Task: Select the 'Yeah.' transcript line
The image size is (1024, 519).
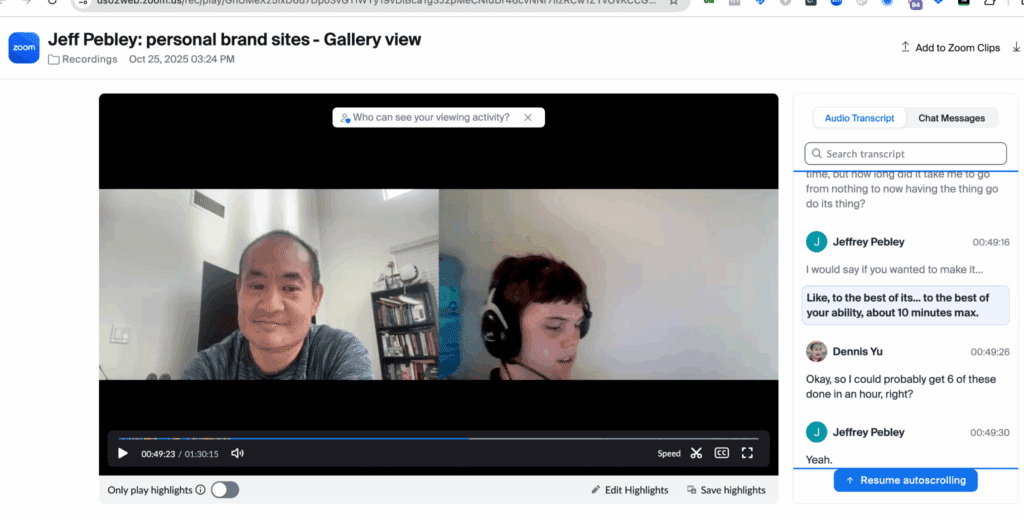Action: (x=819, y=460)
